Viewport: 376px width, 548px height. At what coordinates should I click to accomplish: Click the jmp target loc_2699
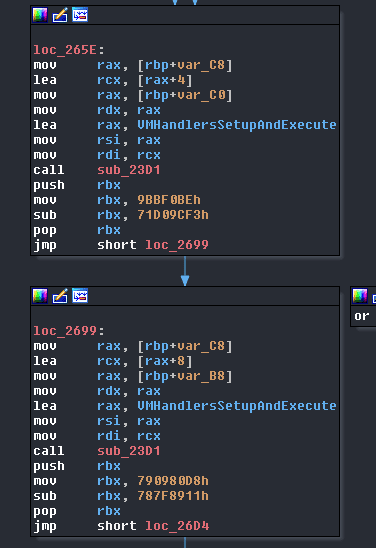177,245
